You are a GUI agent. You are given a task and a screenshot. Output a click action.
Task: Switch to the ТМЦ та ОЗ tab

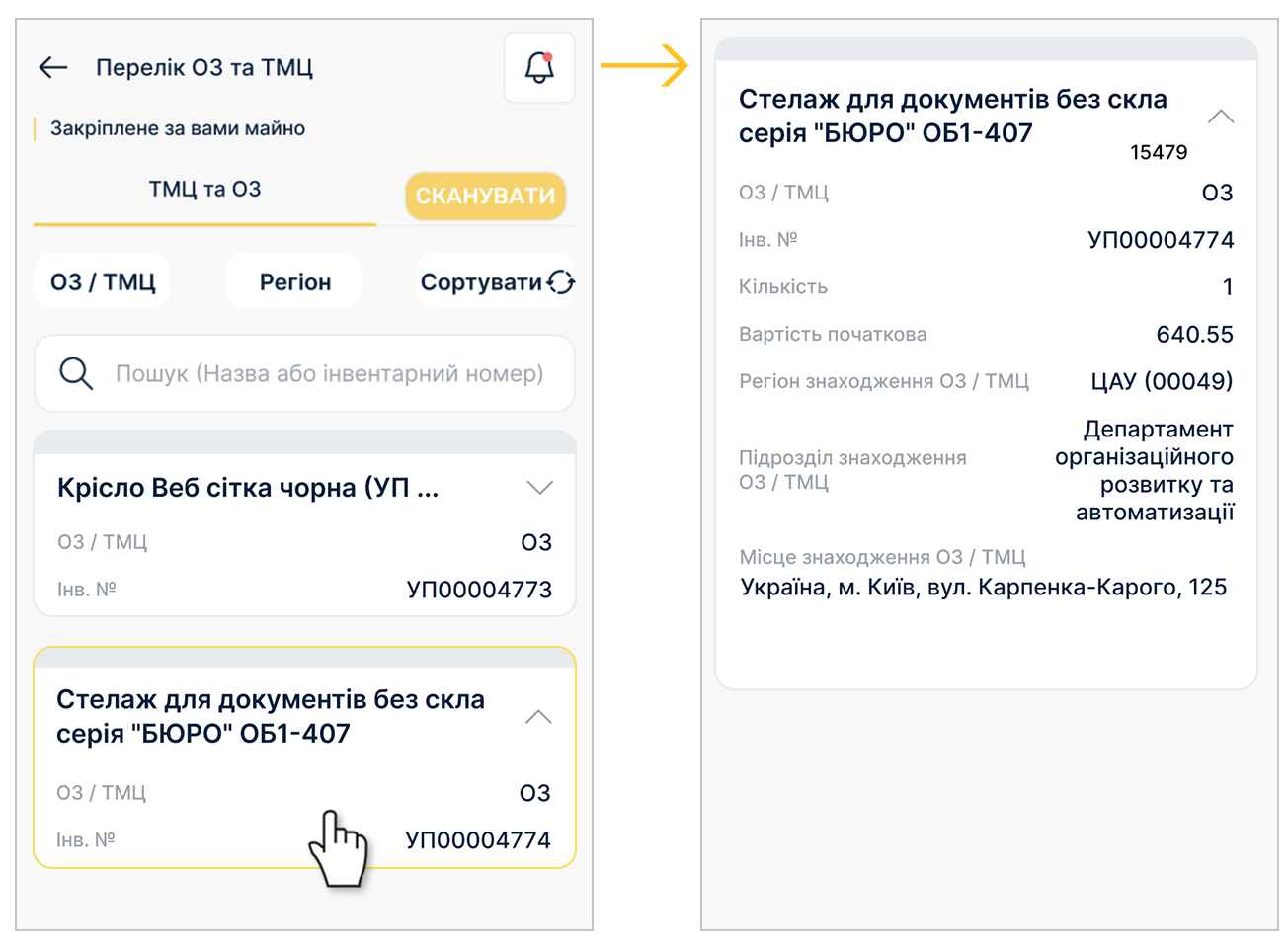[204, 190]
